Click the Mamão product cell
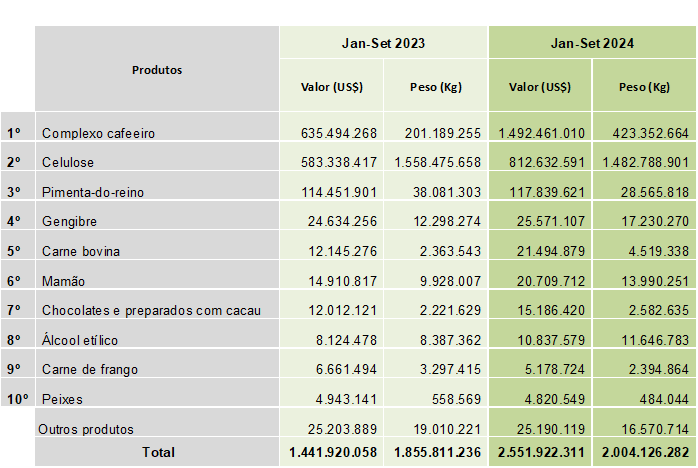This screenshot has width=698, height=468. point(64,281)
